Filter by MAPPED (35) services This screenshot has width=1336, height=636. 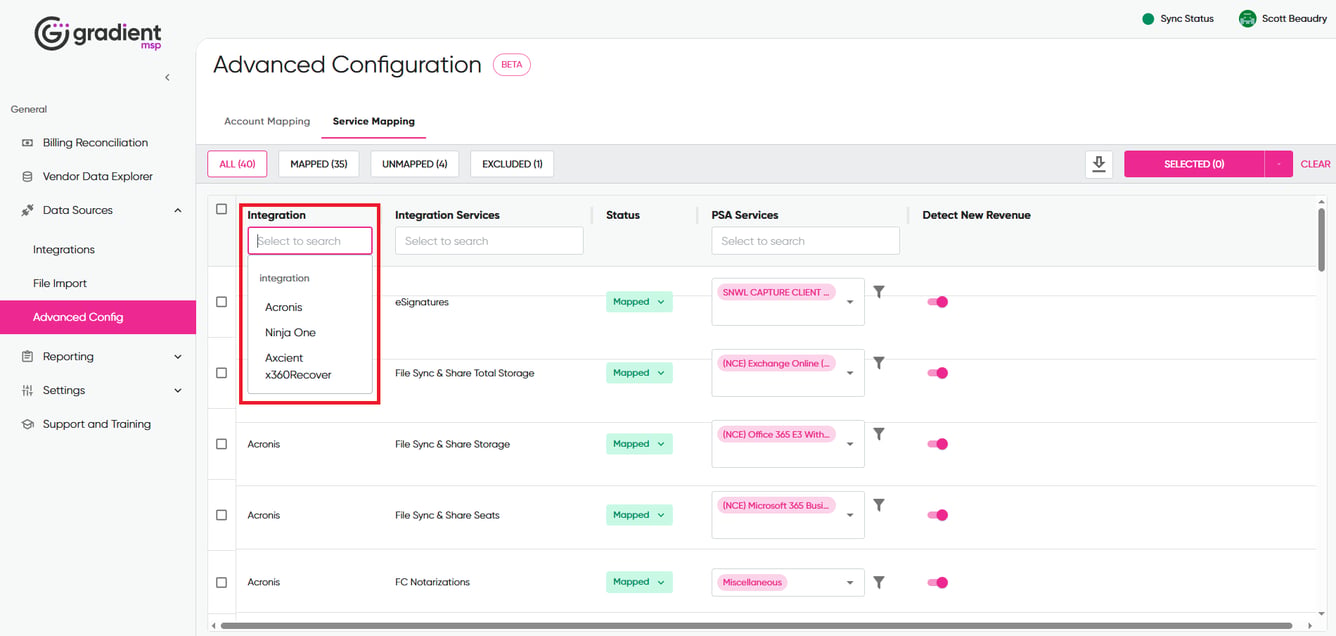pyautogui.click(x=319, y=164)
